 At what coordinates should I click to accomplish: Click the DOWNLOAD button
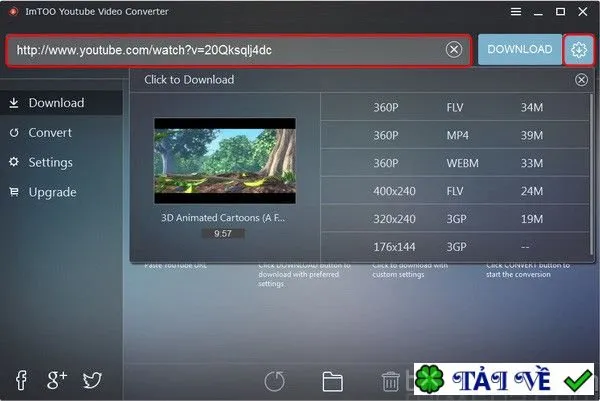(x=520, y=49)
